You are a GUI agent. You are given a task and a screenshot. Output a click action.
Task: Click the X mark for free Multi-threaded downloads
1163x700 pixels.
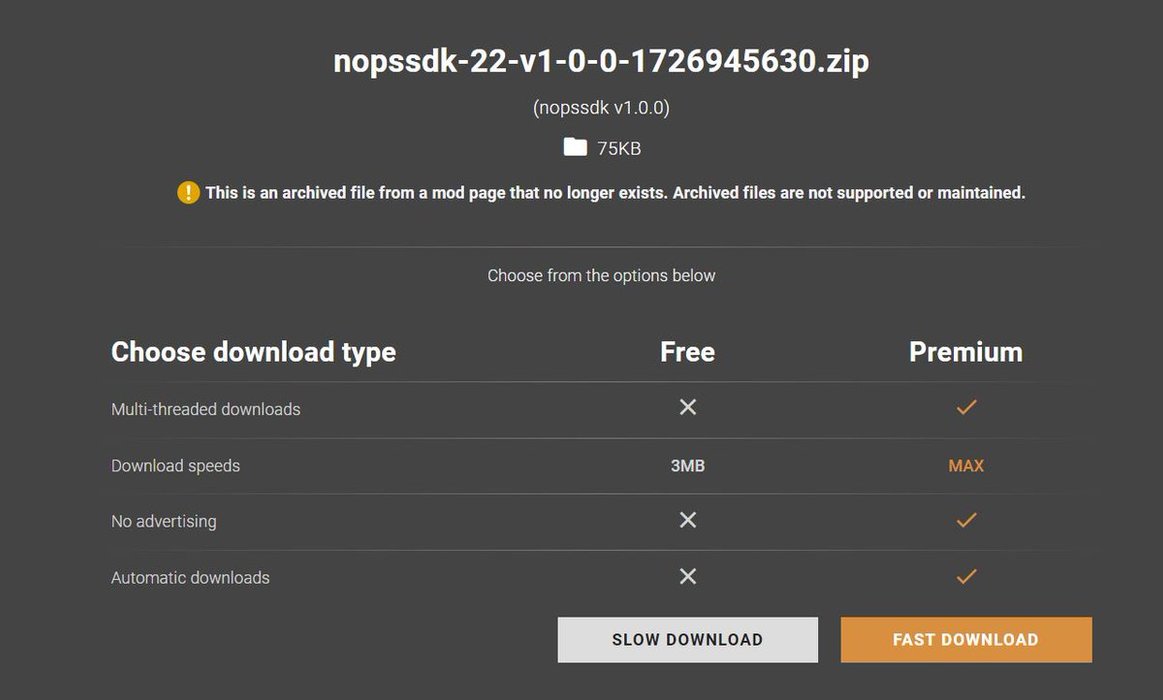click(688, 407)
